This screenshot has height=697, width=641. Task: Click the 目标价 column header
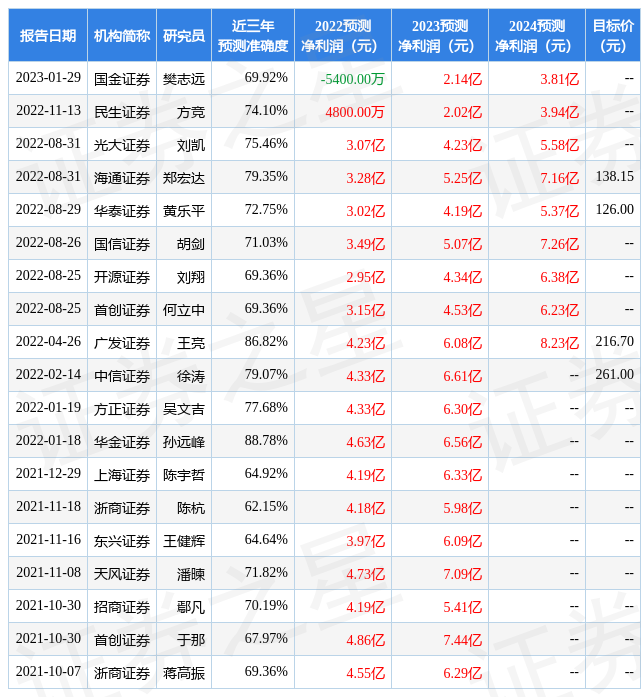(x=613, y=35)
